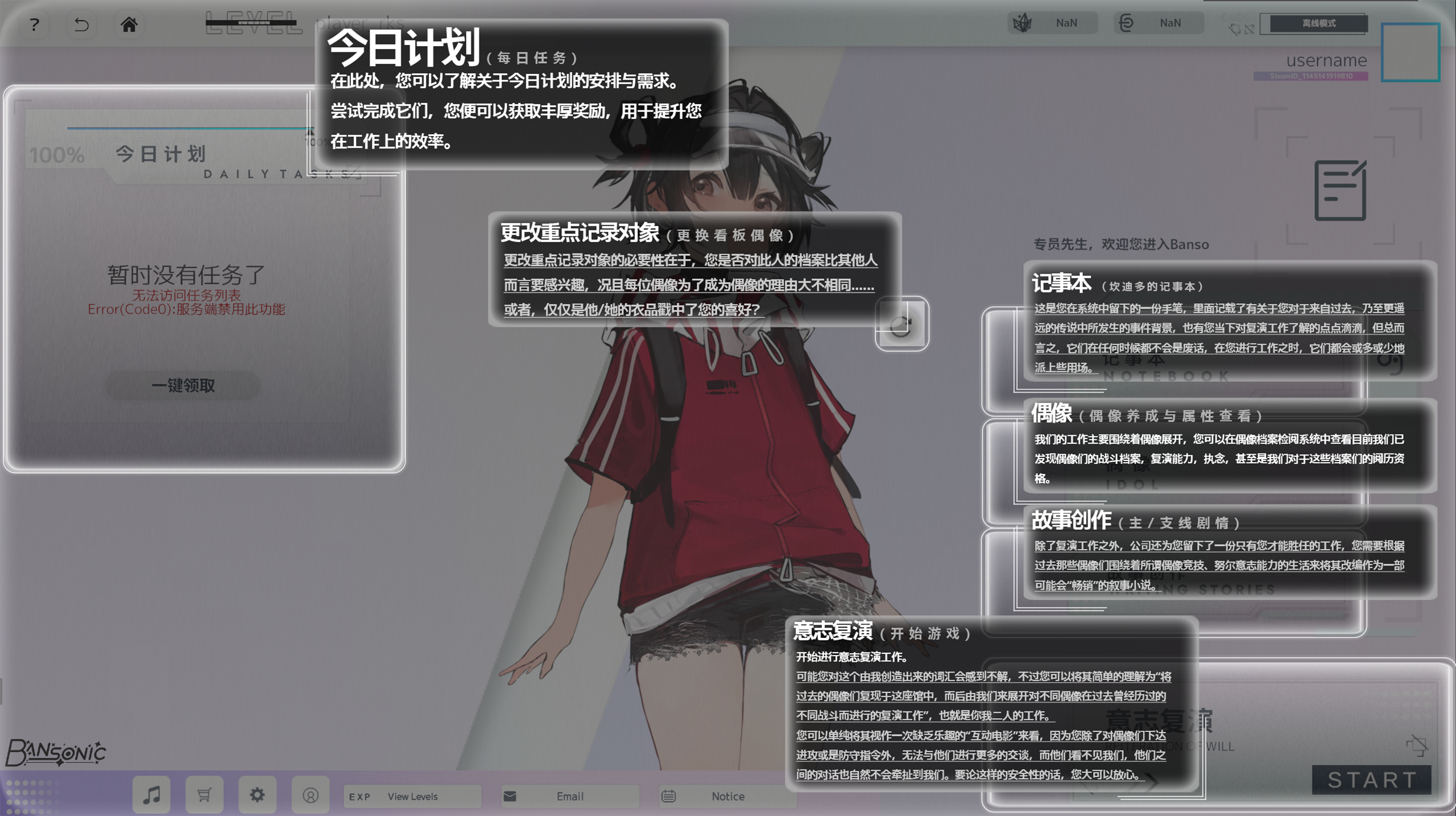Click the username label
The height and width of the screenshot is (816, 1456).
pyautogui.click(x=1326, y=60)
